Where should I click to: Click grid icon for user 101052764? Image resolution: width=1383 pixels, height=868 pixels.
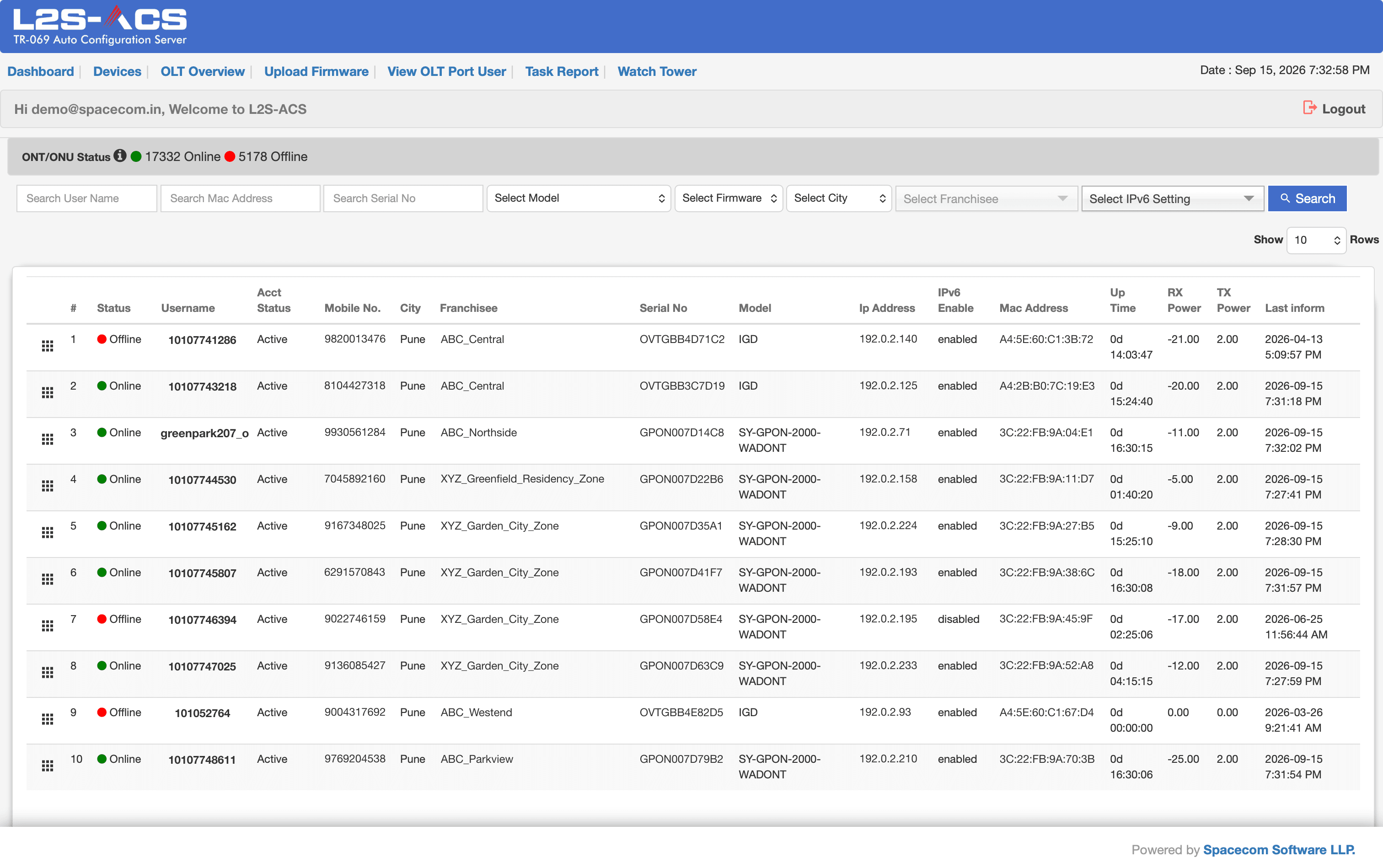(x=48, y=719)
